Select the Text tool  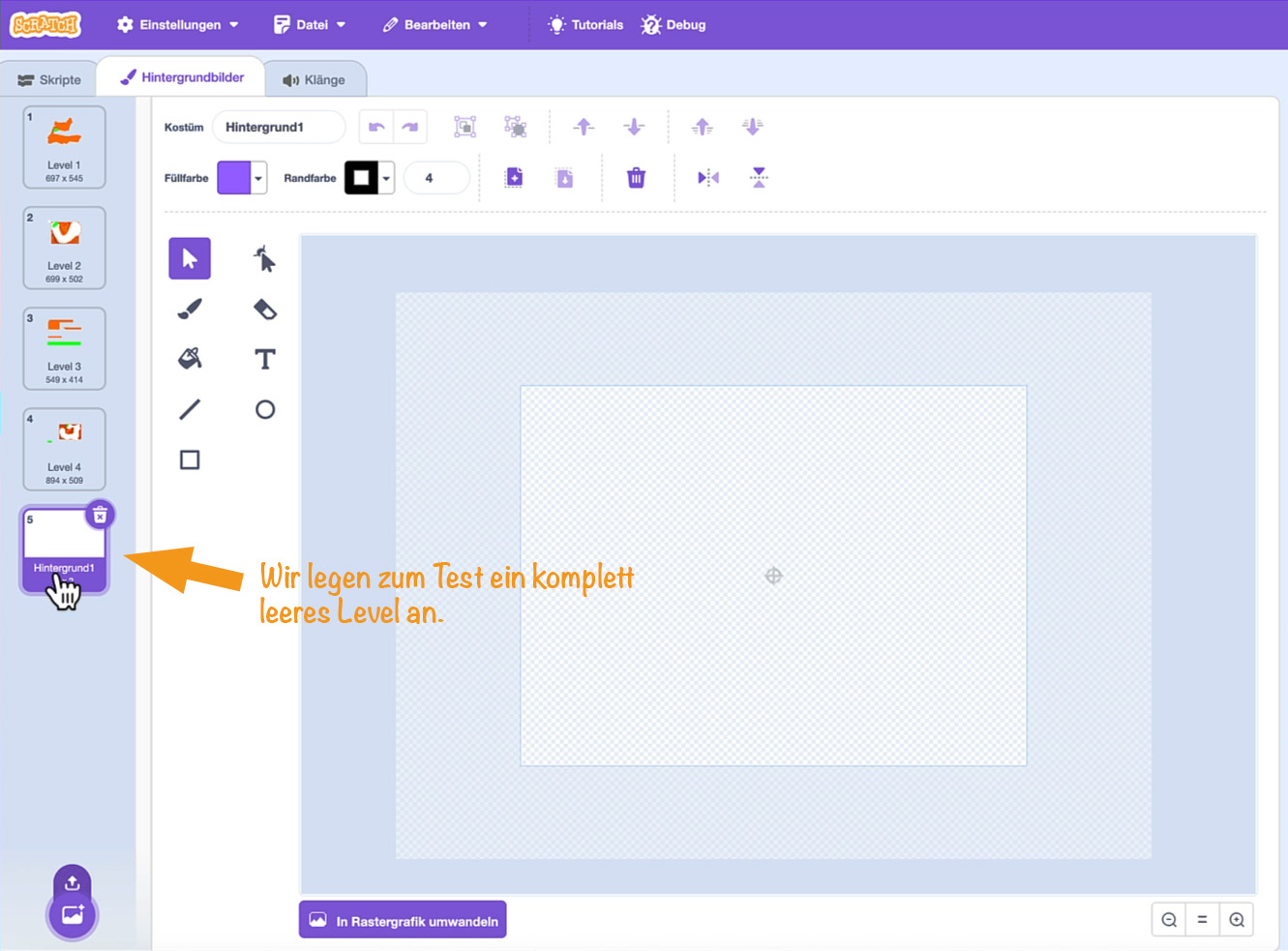click(x=264, y=359)
